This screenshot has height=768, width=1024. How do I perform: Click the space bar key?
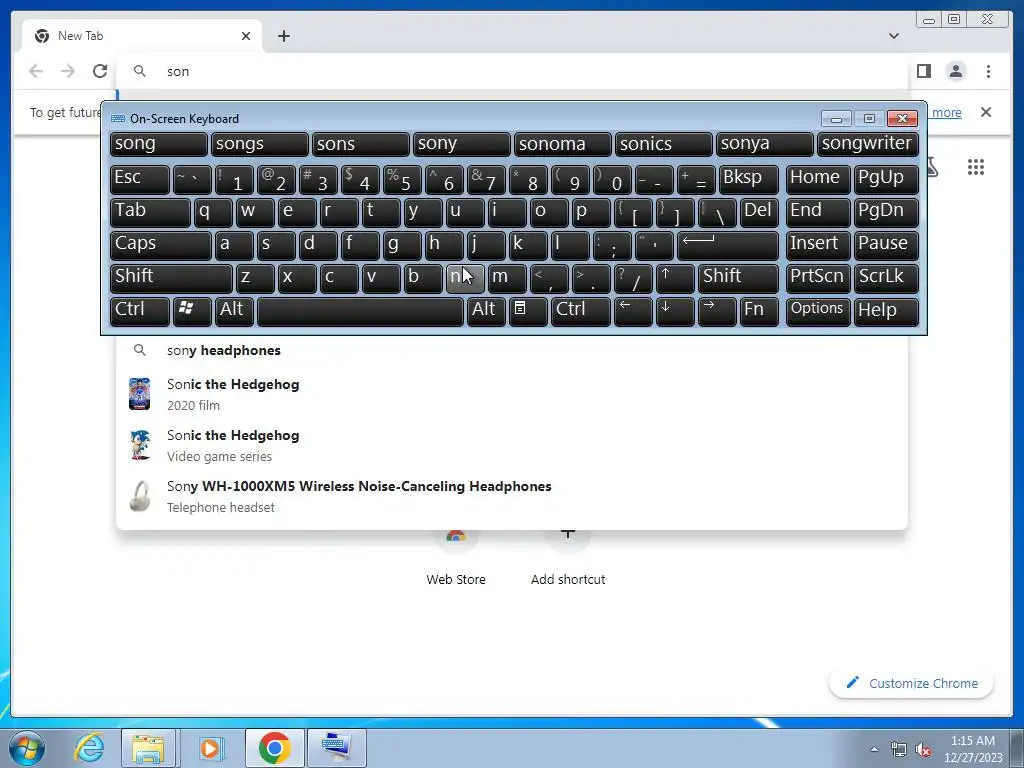coord(360,312)
